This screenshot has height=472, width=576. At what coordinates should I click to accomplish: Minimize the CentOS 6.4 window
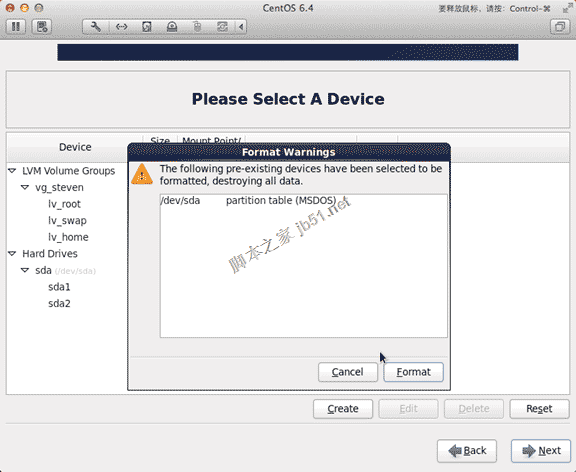click(x=25, y=8)
